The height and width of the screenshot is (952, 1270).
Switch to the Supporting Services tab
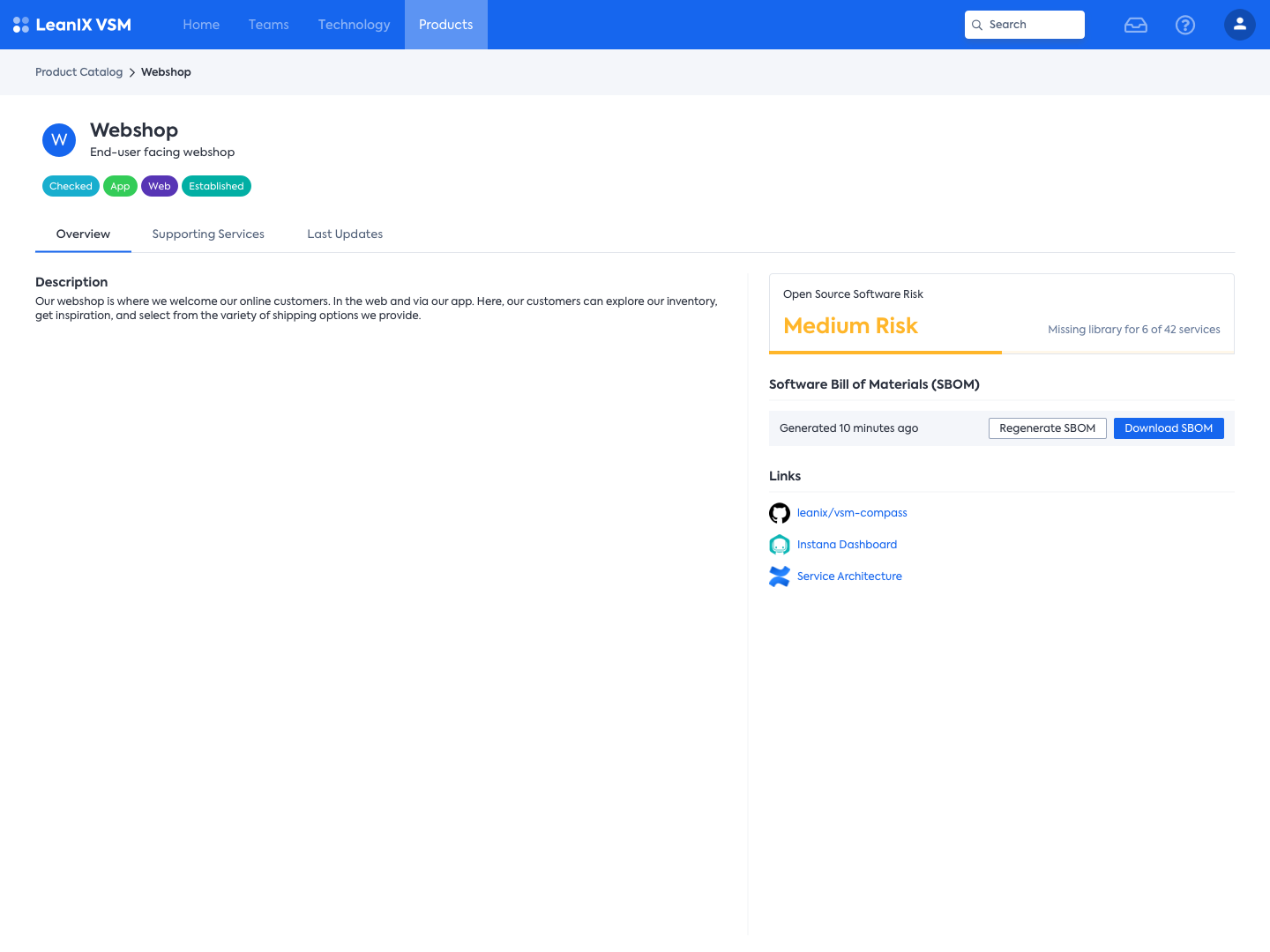pyautogui.click(x=208, y=234)
